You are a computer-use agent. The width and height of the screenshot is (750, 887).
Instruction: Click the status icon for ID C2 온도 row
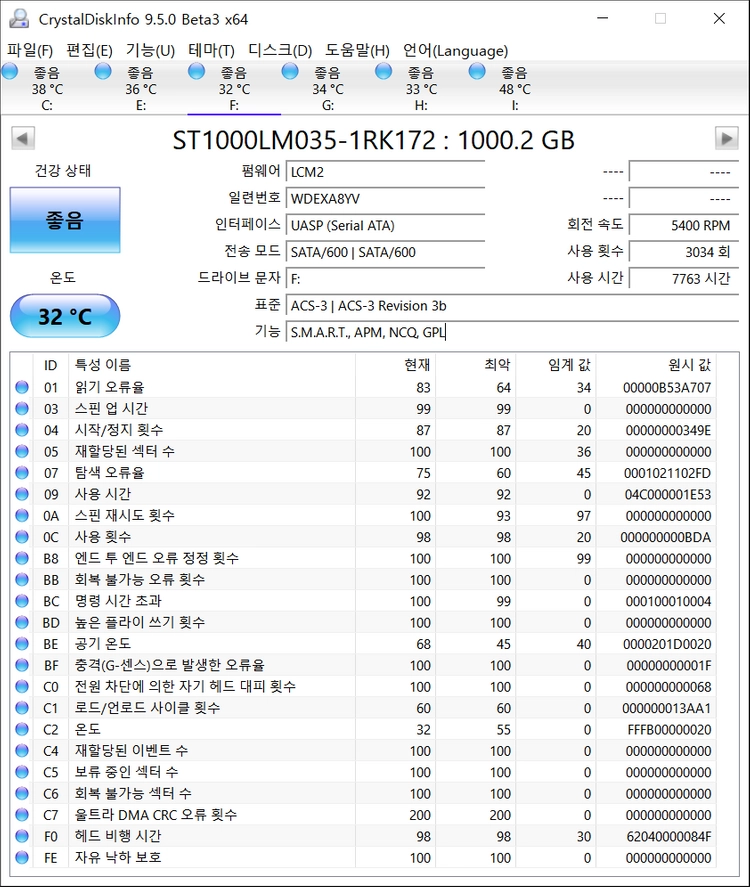(22, 729)
